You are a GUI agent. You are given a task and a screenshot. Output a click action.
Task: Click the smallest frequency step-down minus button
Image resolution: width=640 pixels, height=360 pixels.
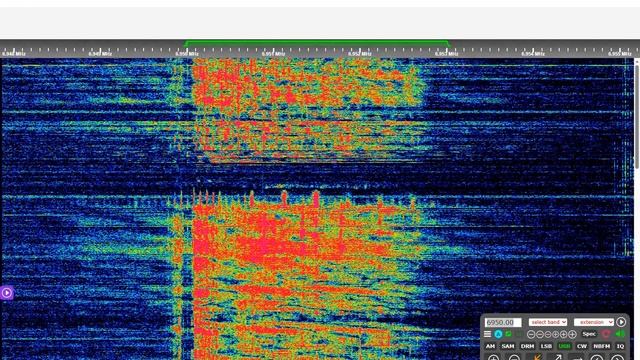coord(548,334)
